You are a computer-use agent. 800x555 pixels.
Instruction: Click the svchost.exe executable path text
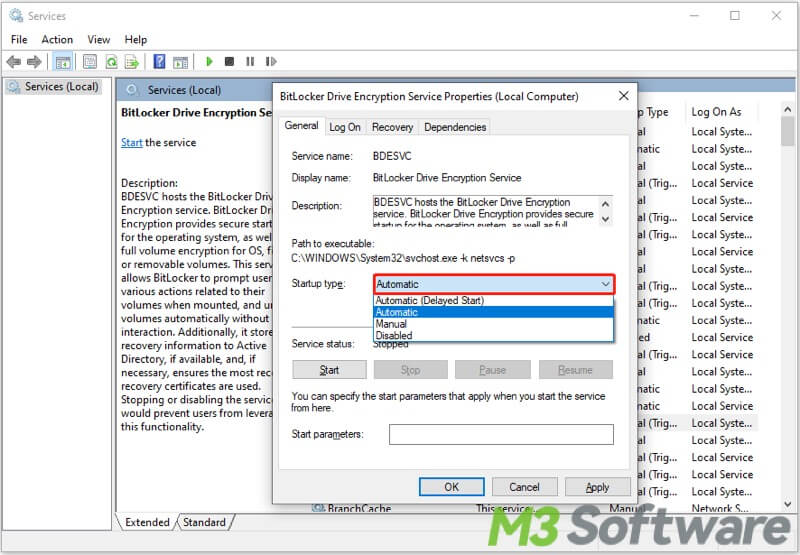click(x=403, y=258)
